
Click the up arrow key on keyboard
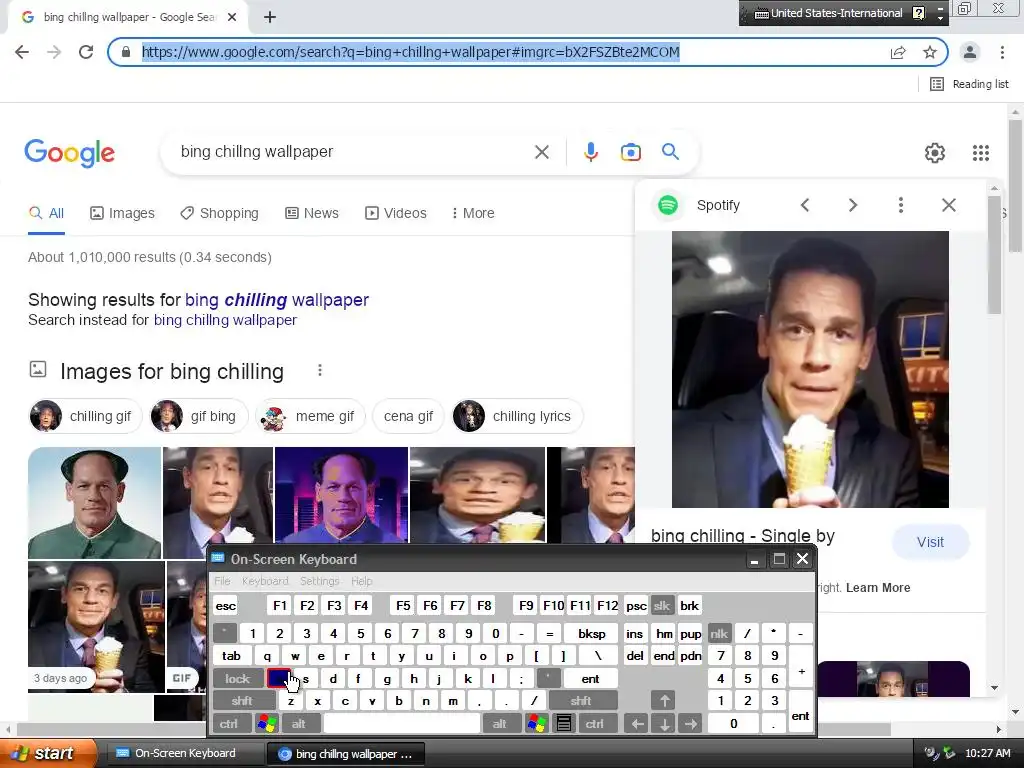click(664, 701)
